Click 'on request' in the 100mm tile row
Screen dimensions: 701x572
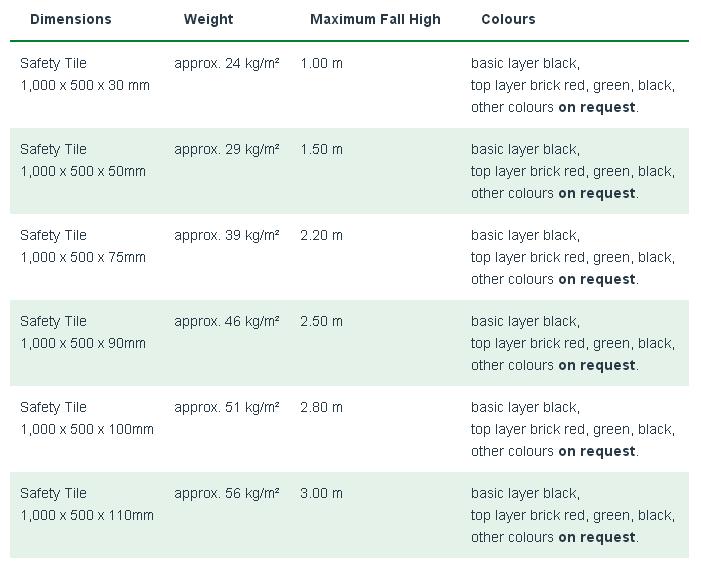click(596, 451)
